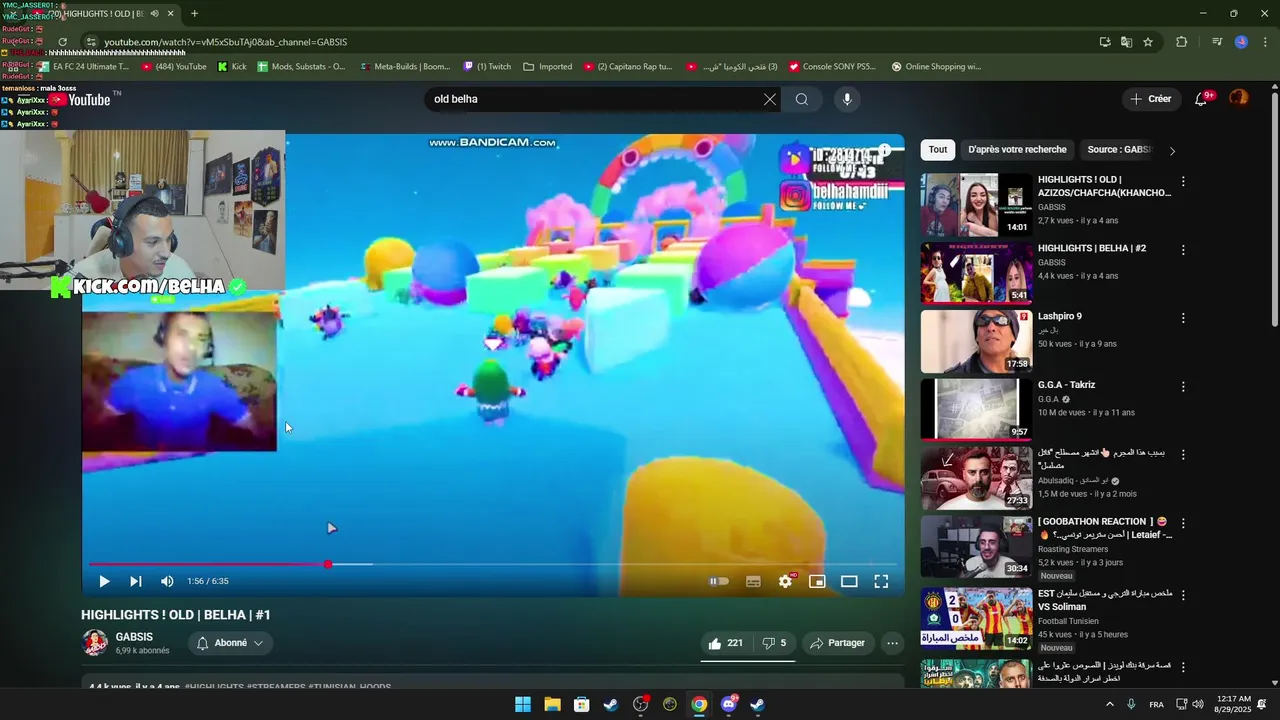Open options for the Abulsadiq video
The image size is (1280, 720).
1183,454
